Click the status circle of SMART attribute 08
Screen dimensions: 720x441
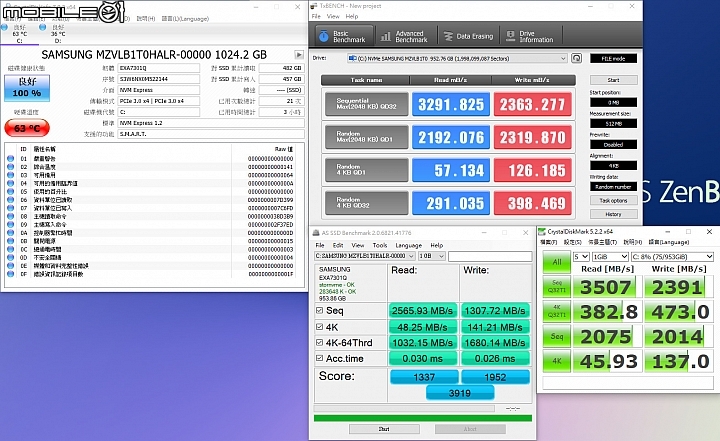pos(10,216)
